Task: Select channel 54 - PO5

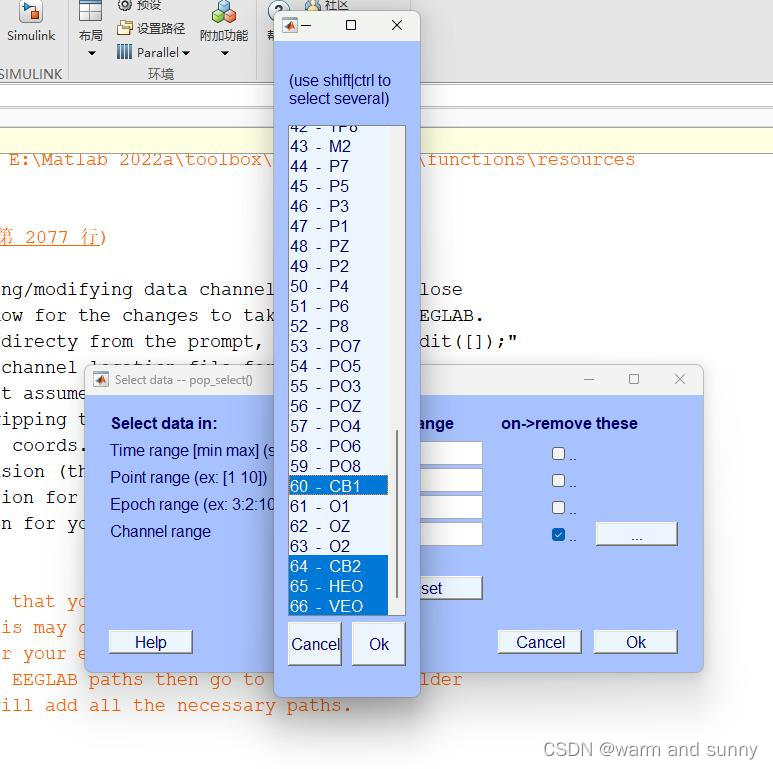Action: tap(338, 366)
